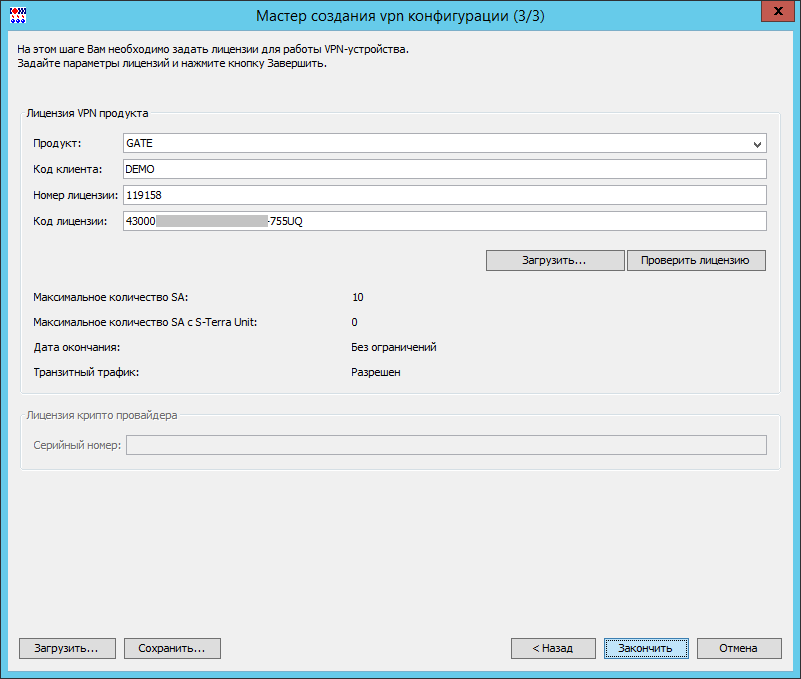Screen dimensions: 801x679
Task: Click the Сохранить... button
Action: coord(172,648)
